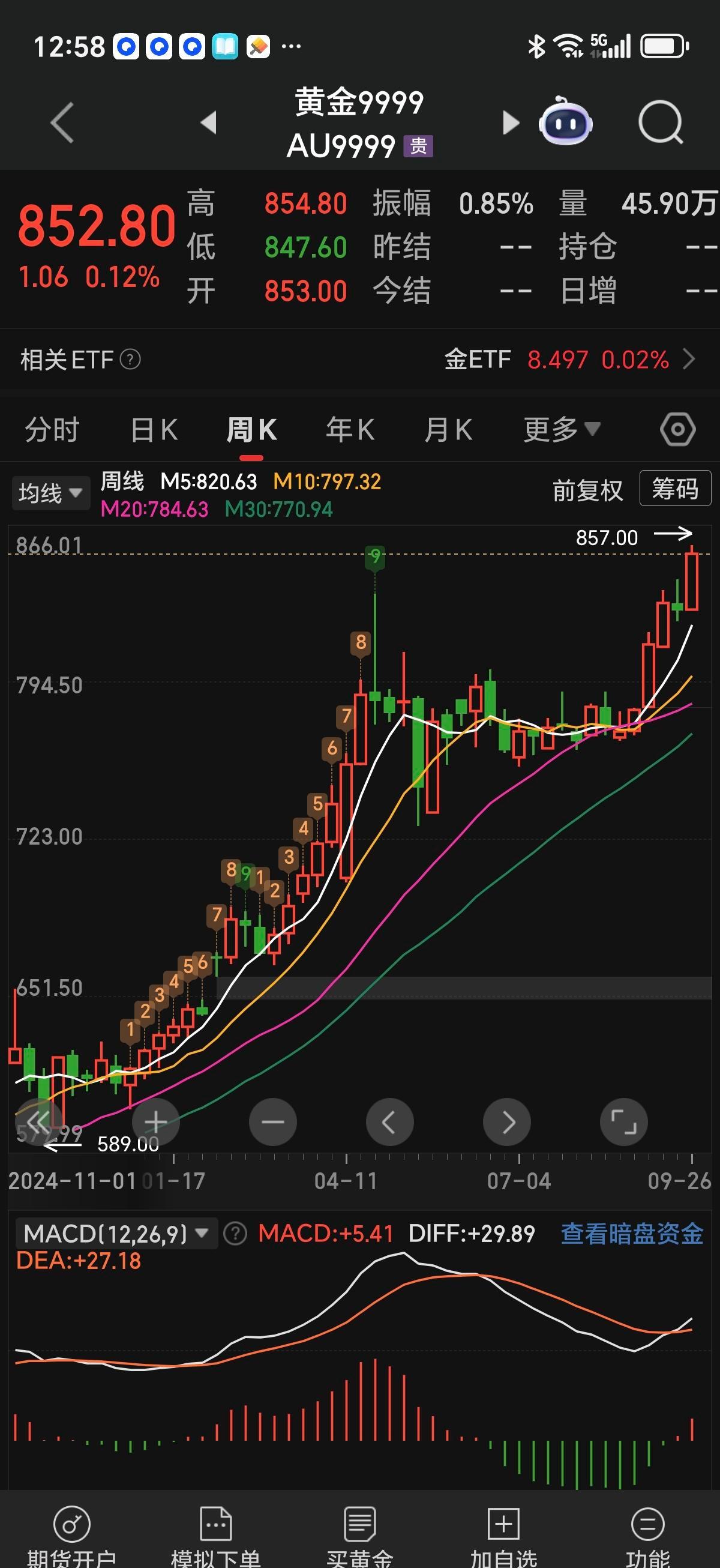Screen dimensions: 720x1568
Task: Switch to the 分时 tab
Action: pos(52,430)
